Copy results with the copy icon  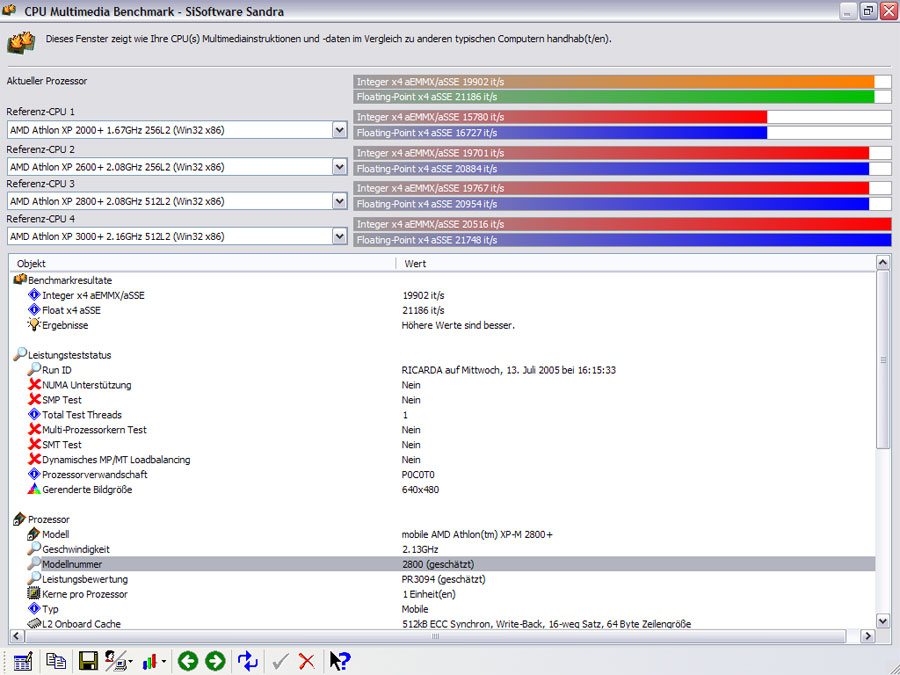pos(56,661)
